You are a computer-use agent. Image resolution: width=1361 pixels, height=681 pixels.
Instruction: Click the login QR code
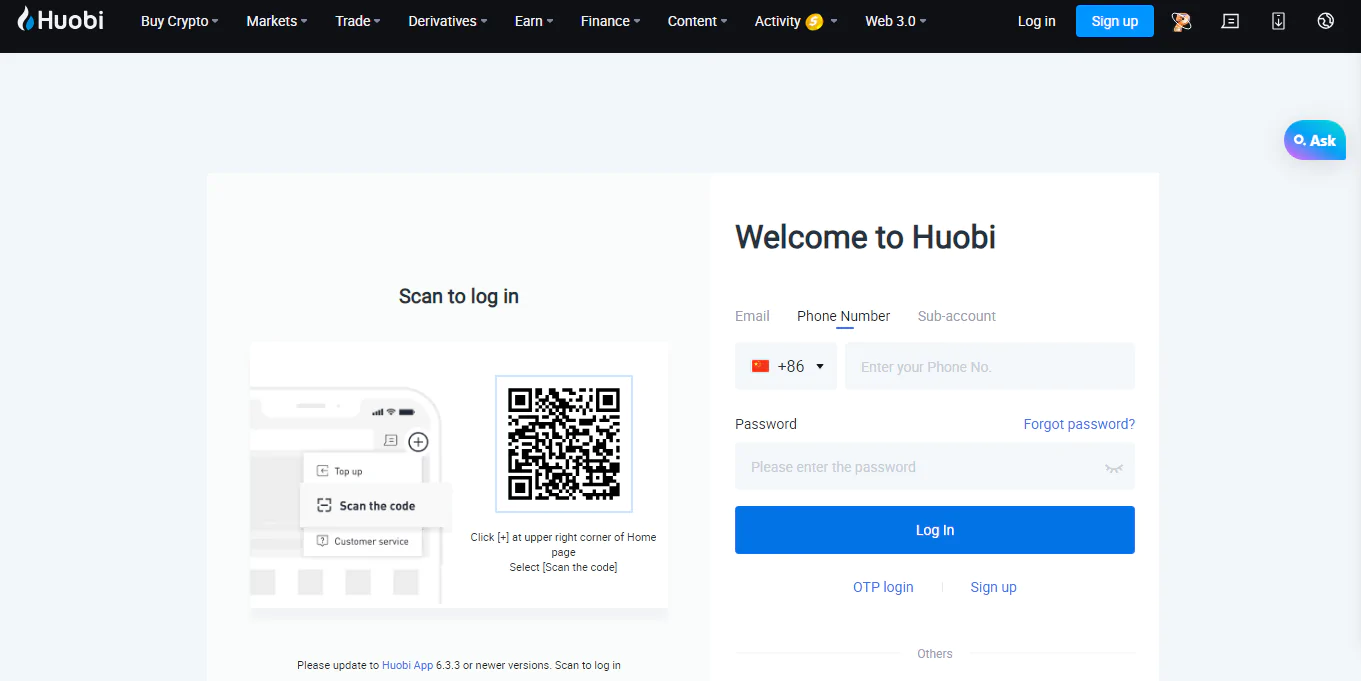(564, 444)
